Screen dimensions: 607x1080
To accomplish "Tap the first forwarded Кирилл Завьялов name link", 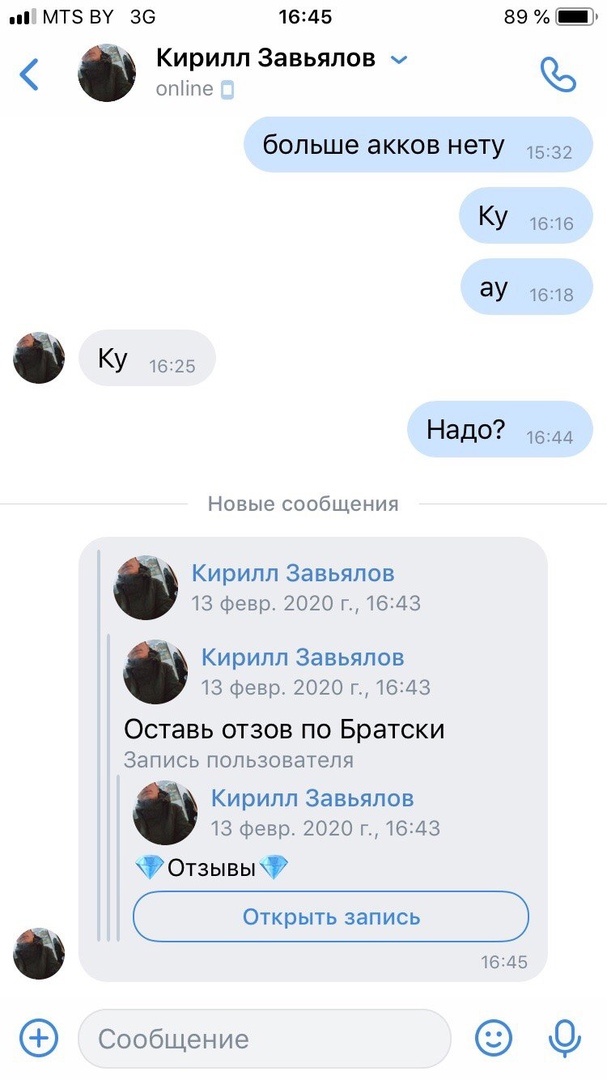I will [x=293, y=573].
